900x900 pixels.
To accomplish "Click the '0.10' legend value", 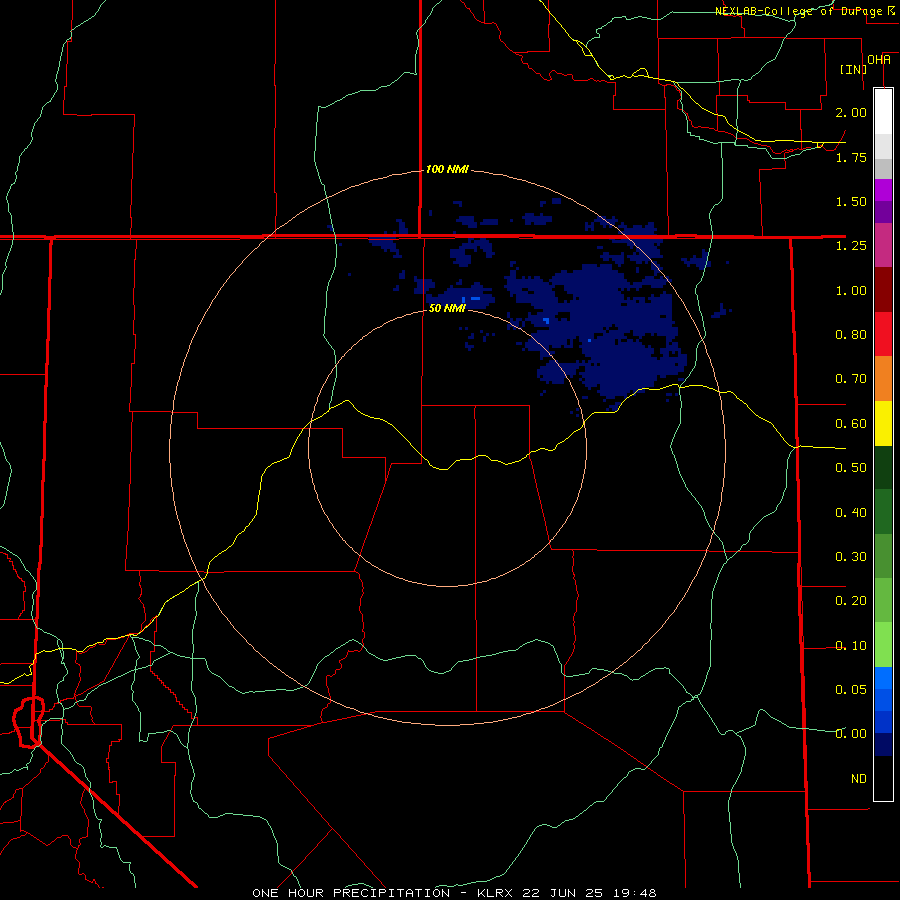I will (x=851, y=646).
